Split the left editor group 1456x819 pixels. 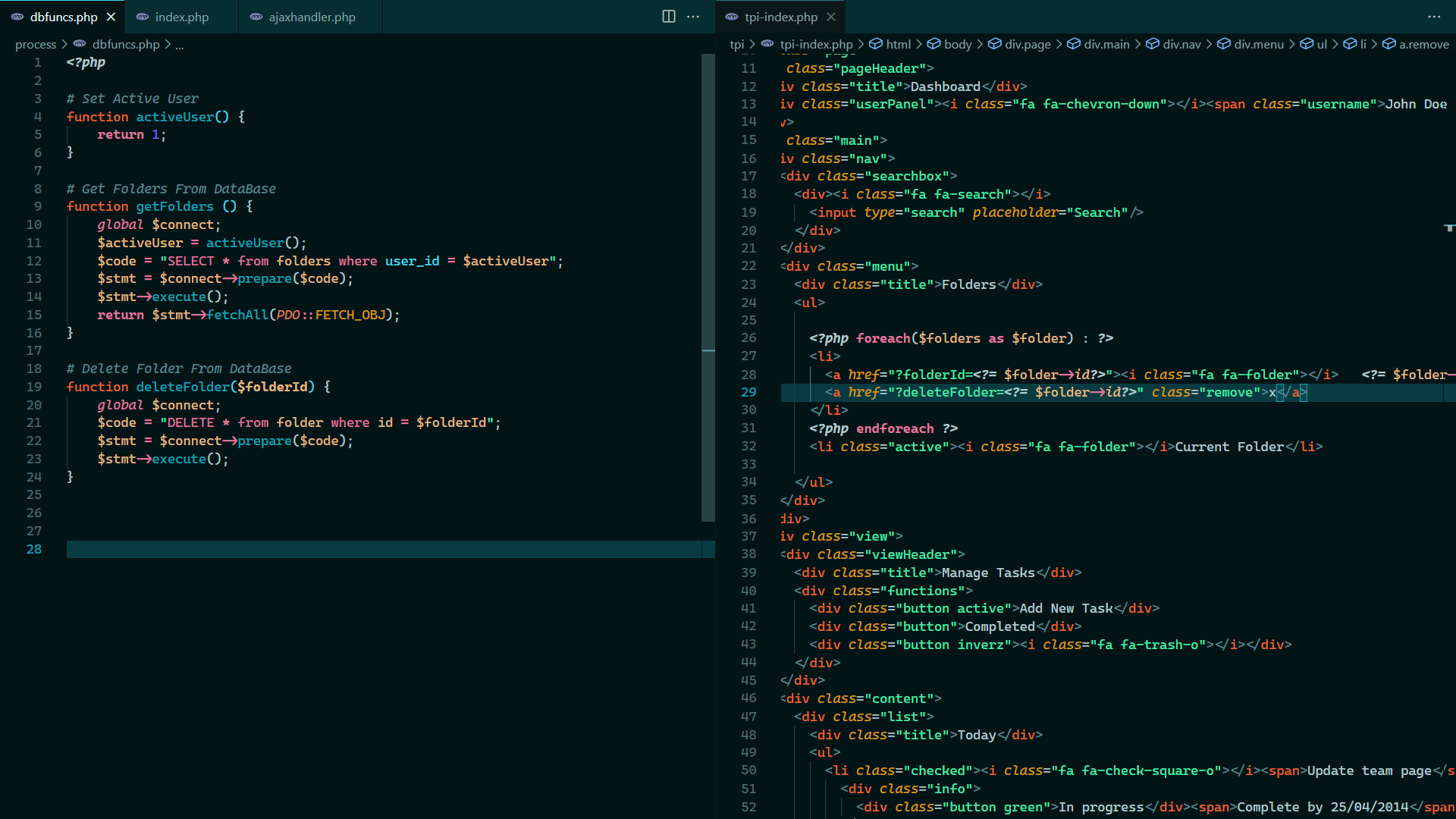tap(669, 17)
